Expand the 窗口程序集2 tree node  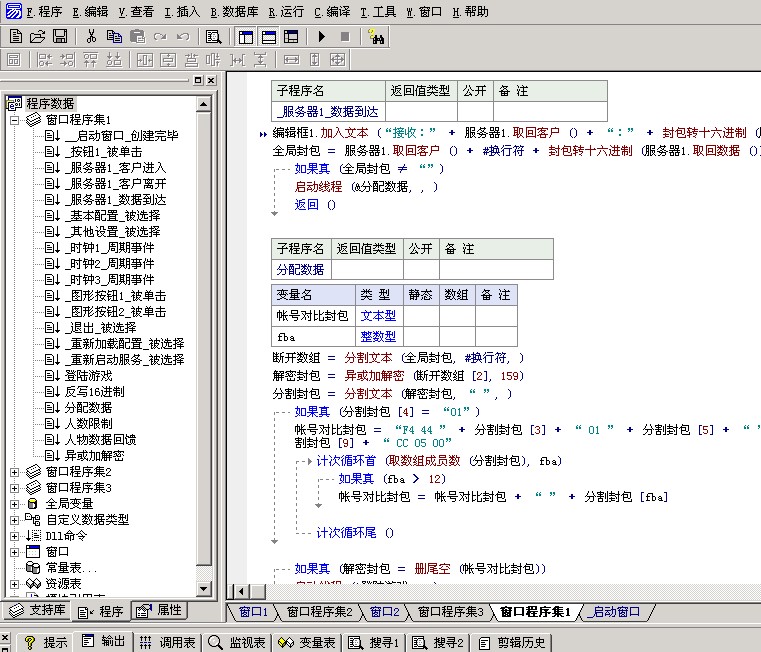[15, 472]
